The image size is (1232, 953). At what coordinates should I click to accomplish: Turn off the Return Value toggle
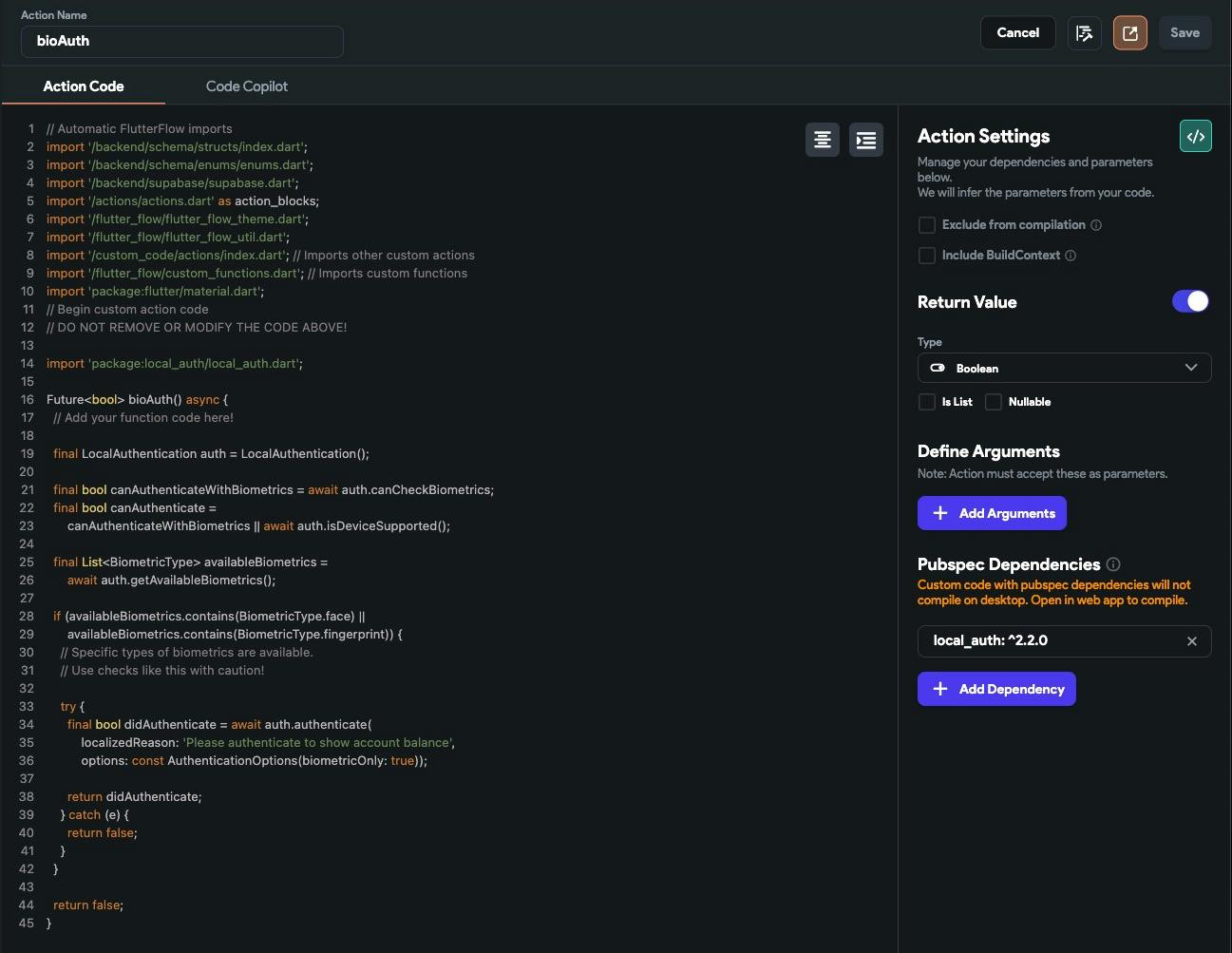[x=1190, y=302]
